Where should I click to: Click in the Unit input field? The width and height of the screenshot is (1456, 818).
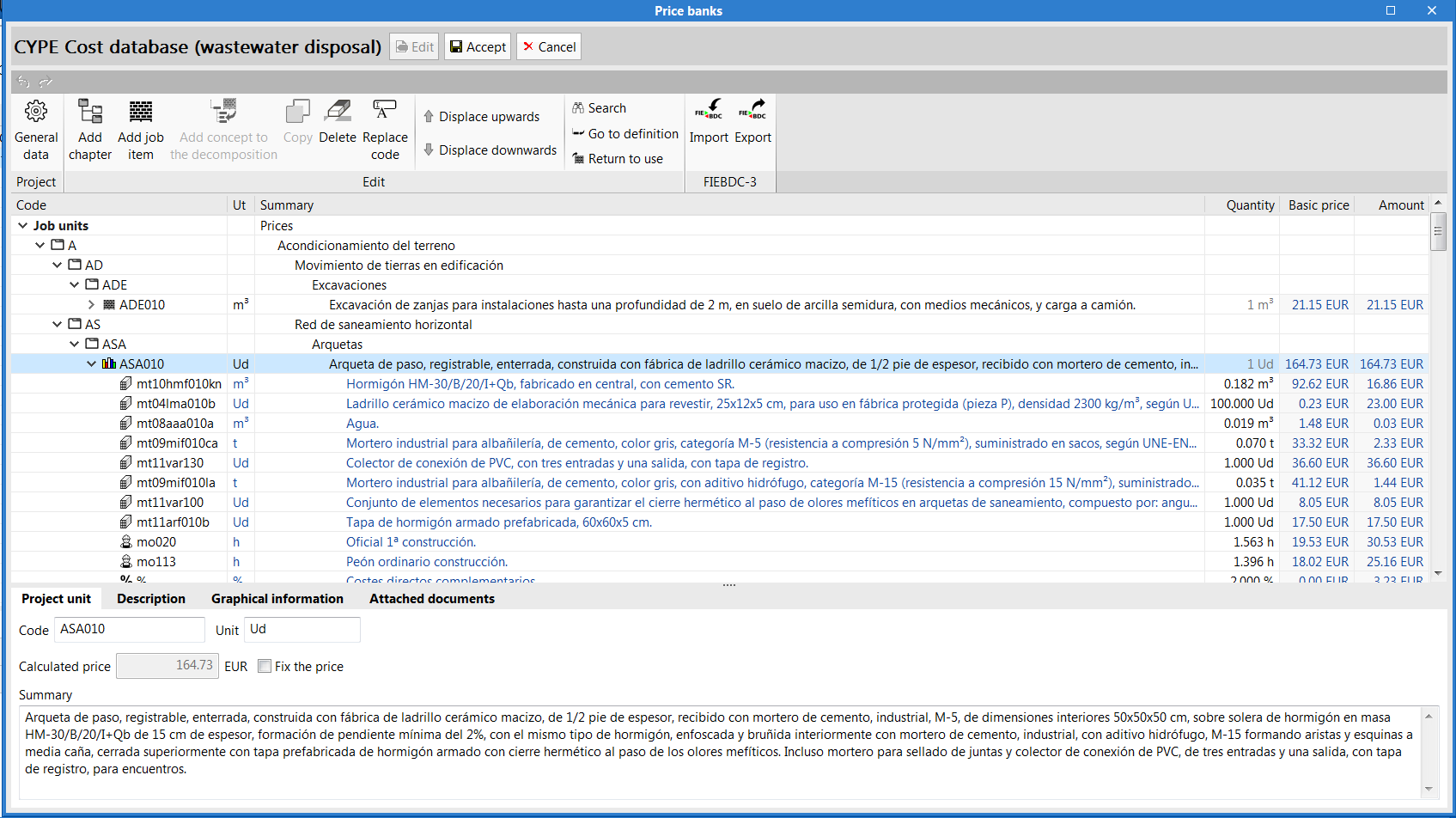pyautogui.click(x=302, y=629)
